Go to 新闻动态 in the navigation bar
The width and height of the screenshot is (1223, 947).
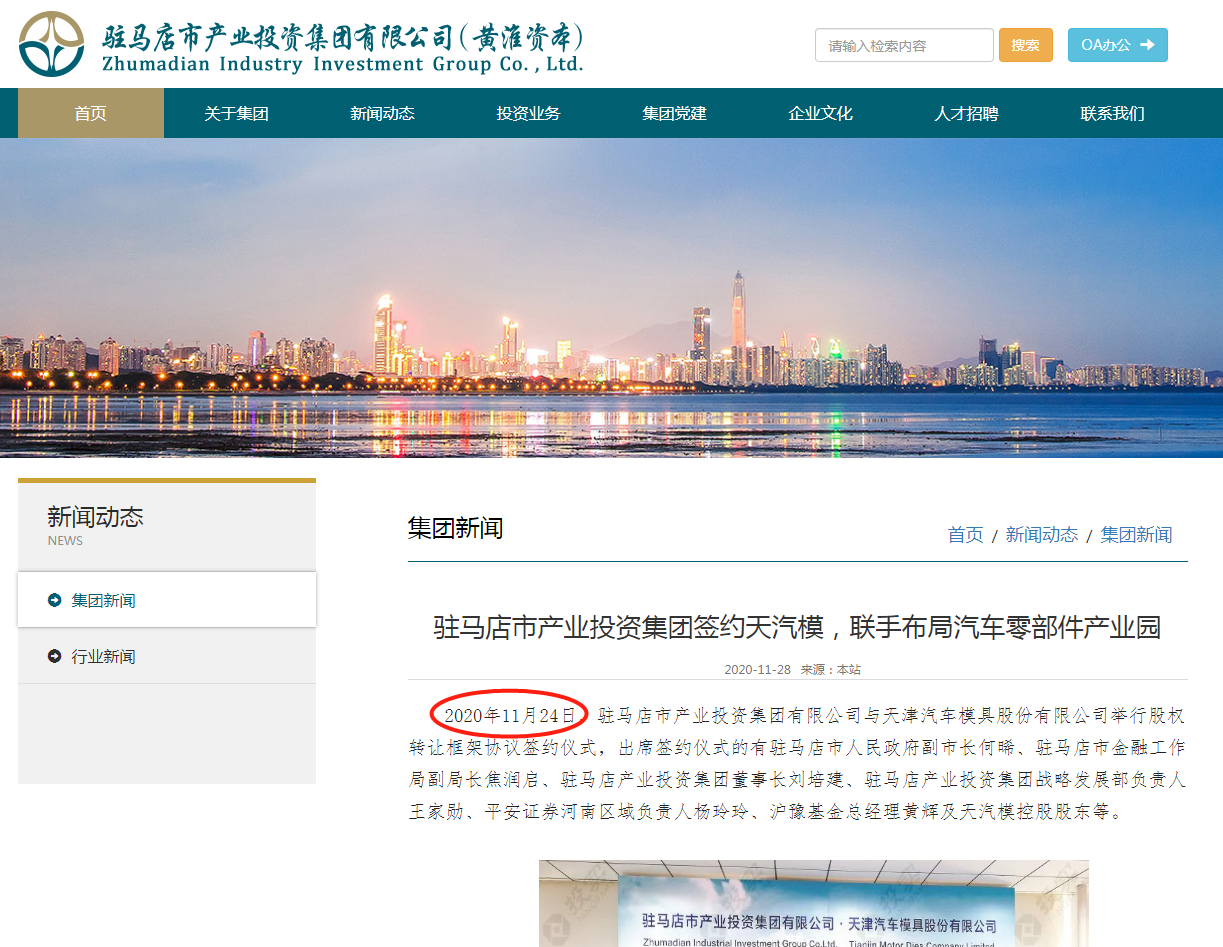click(382, 113)
